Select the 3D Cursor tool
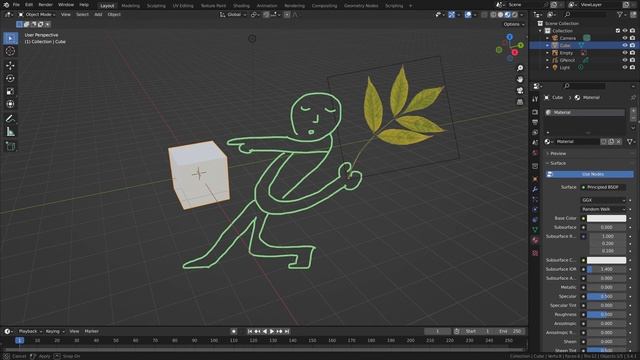 (x=10, y=51)
